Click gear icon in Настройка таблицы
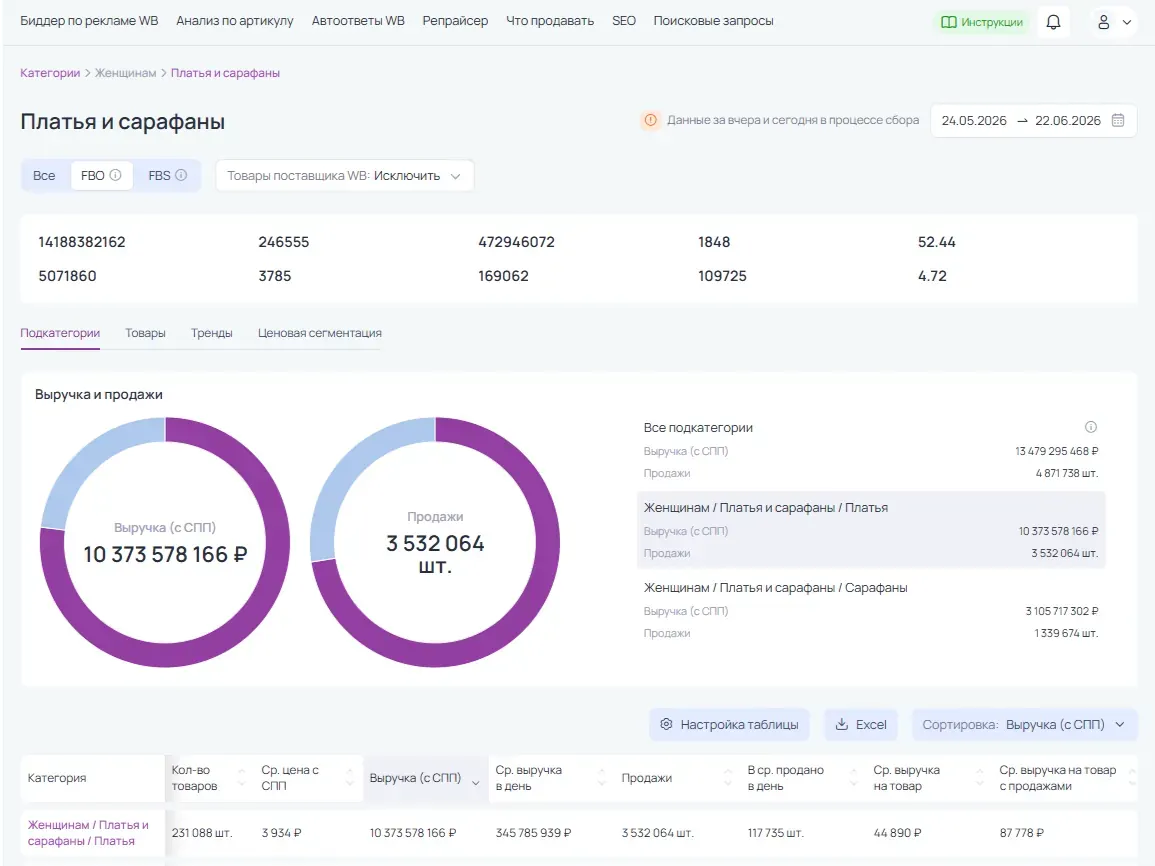 click(667, 724)
